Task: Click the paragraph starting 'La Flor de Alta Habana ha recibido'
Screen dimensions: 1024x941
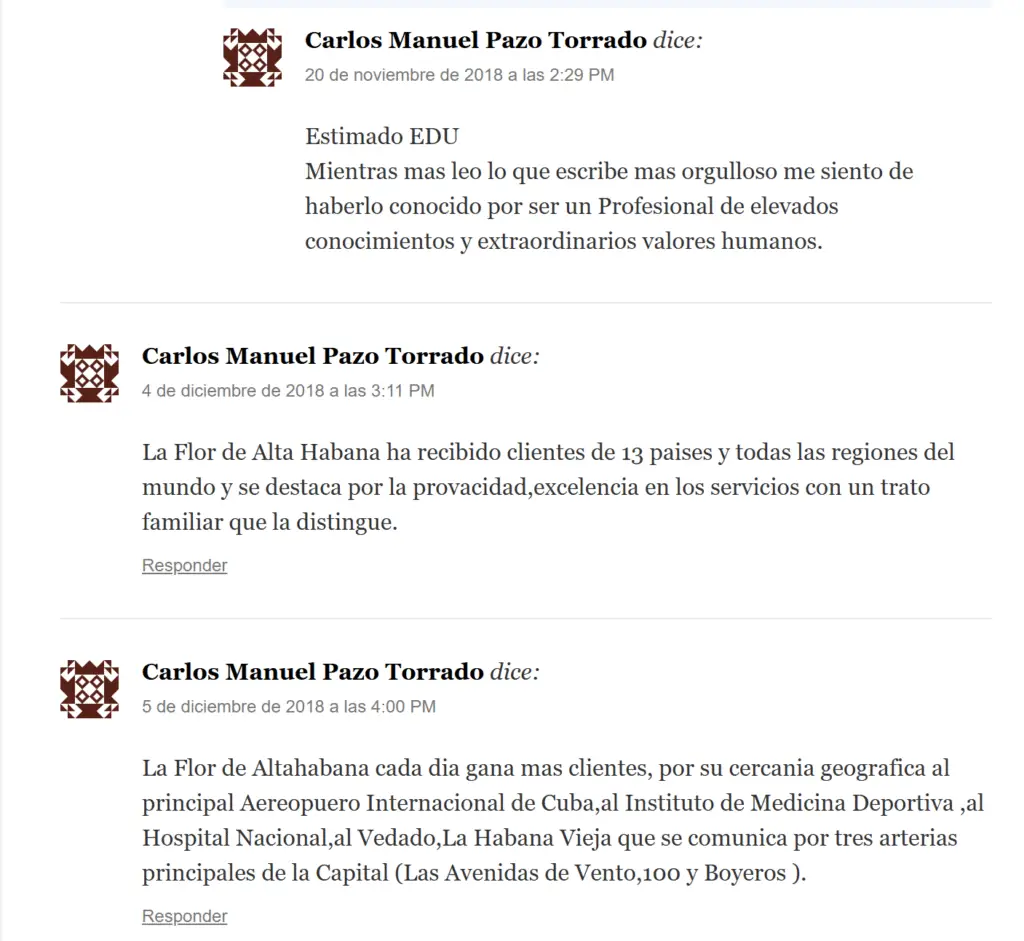Action: click(549, 487)
